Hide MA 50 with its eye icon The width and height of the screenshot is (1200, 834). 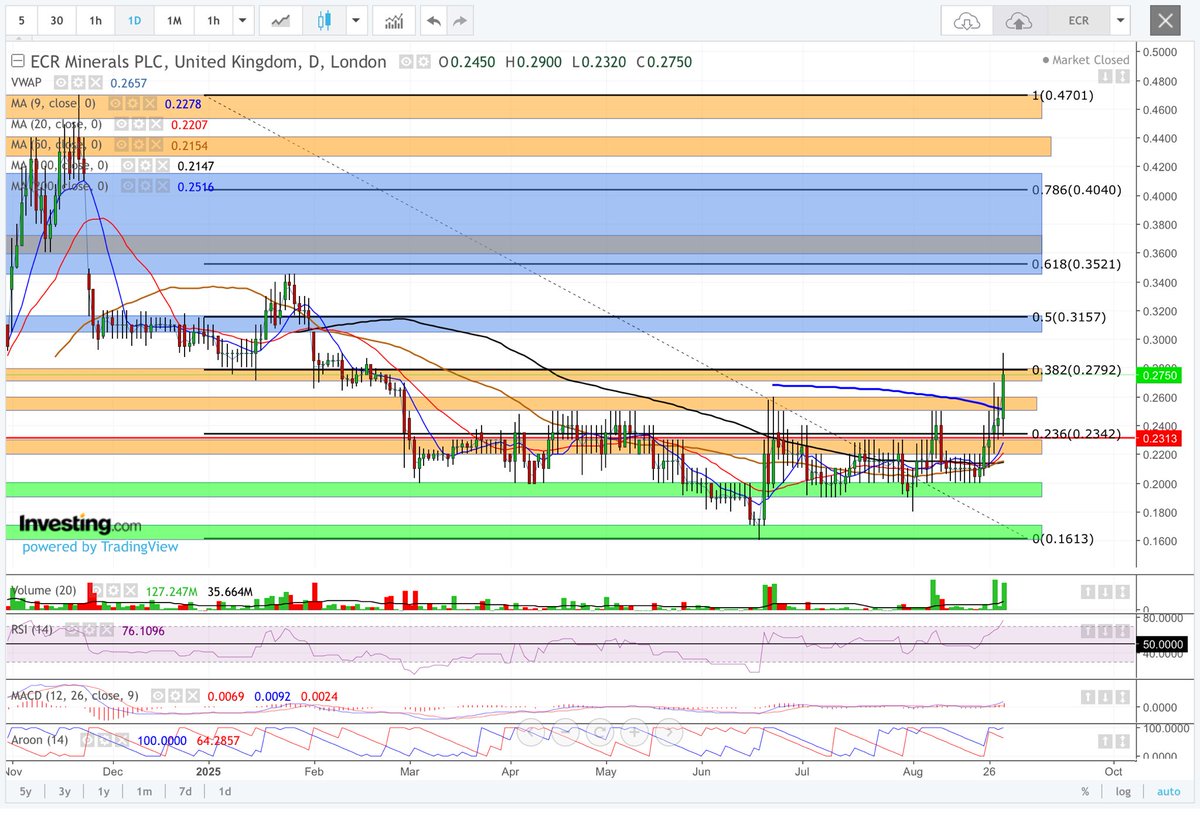121,145
